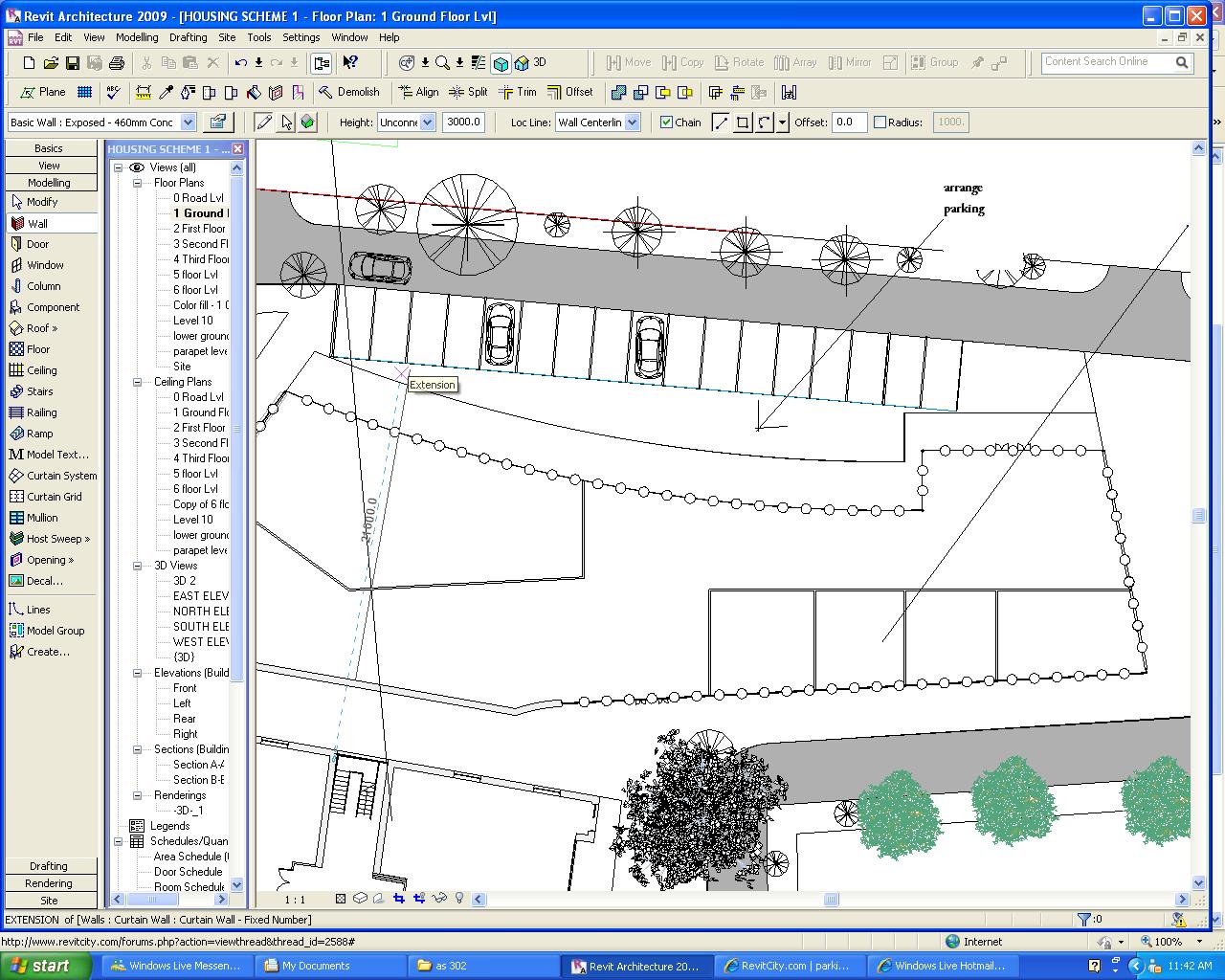
Task: Click the Offset value input field
Action: [848, 122]
